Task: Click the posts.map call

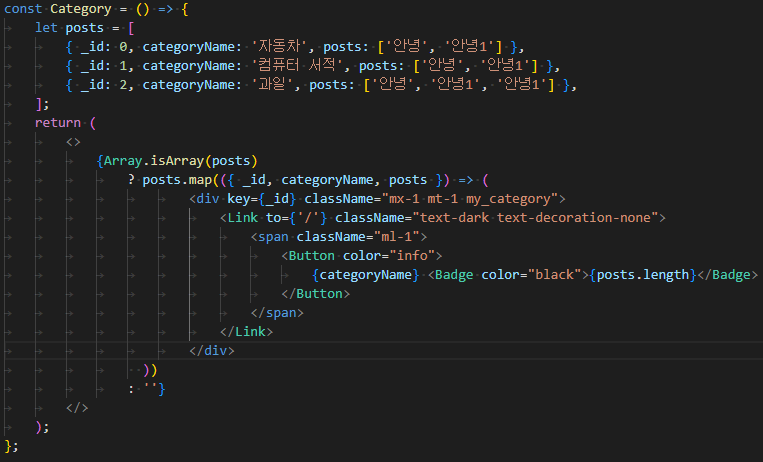Action: click(x=177, y=180)
